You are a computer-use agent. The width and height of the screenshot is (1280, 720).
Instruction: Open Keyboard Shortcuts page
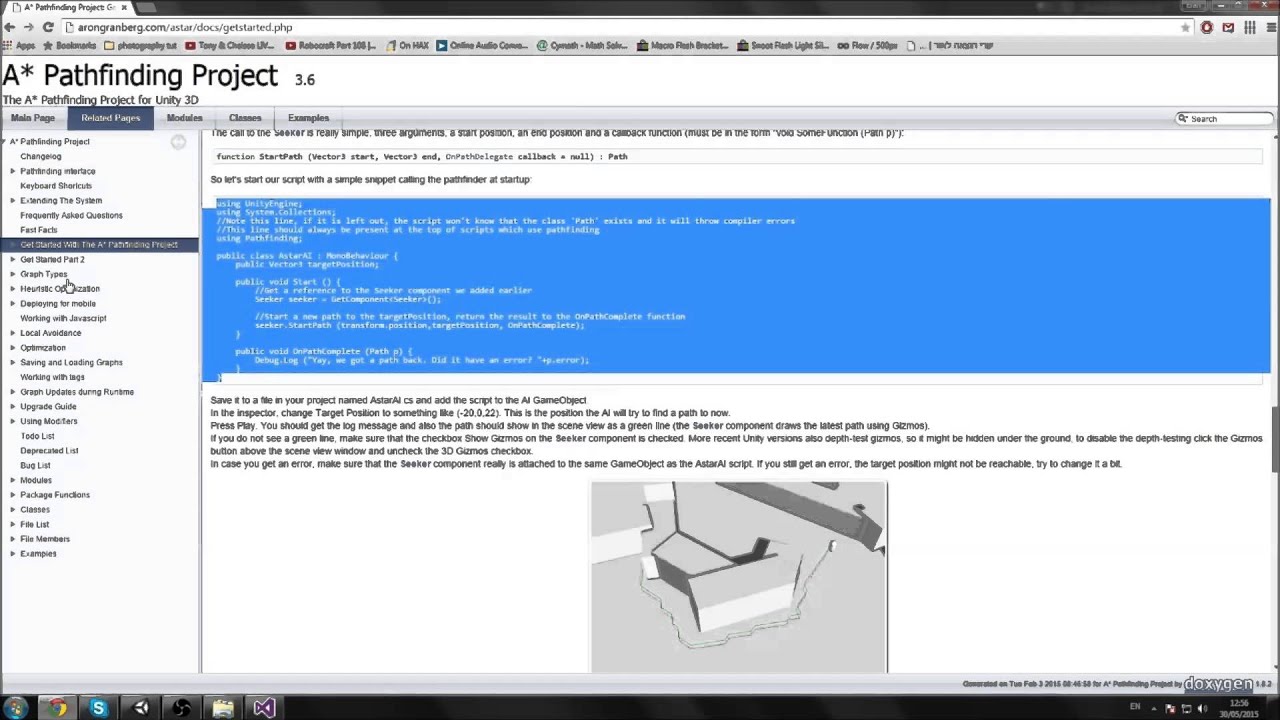(x=56, y=186)
